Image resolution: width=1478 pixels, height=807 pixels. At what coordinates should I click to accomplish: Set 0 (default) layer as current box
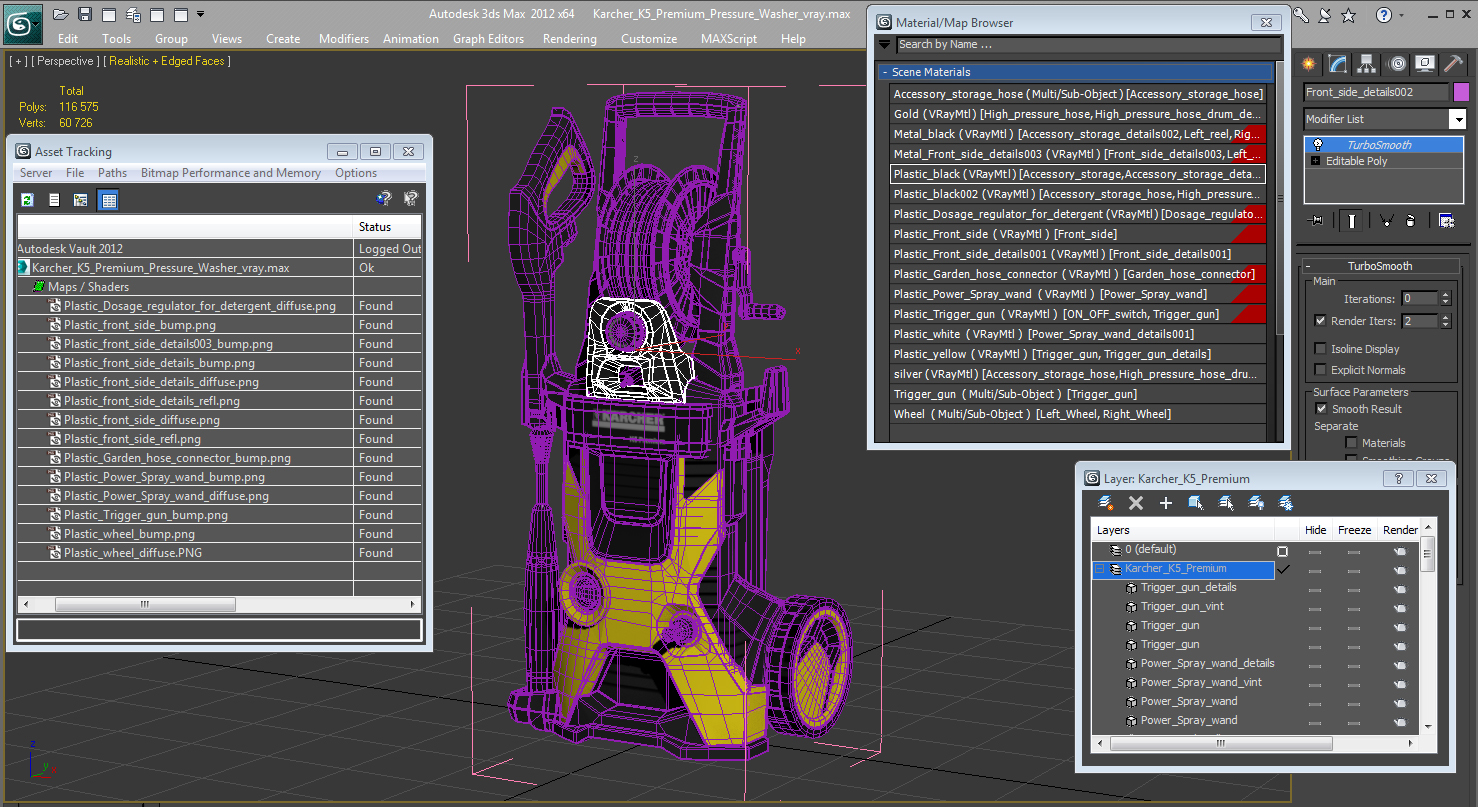1282,551
